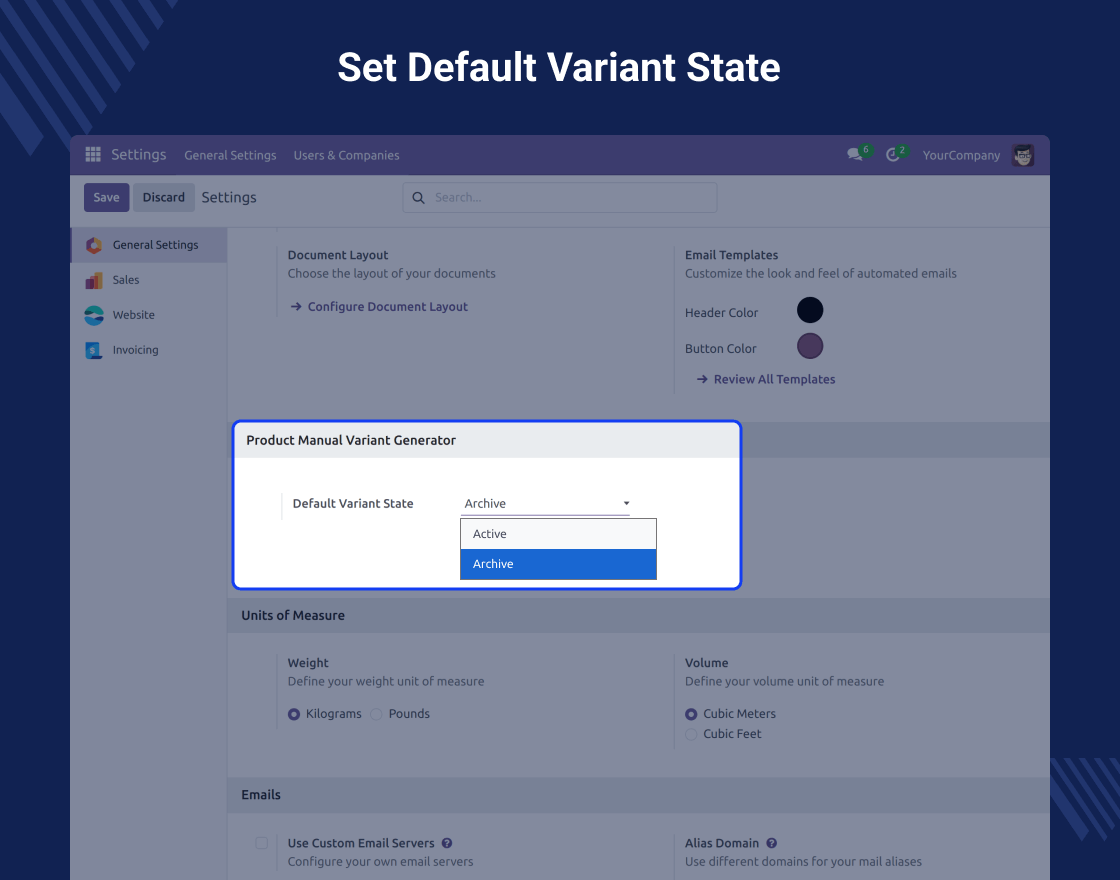
Task: Switch to the Sales settings tab
Action: click(149, 280)
